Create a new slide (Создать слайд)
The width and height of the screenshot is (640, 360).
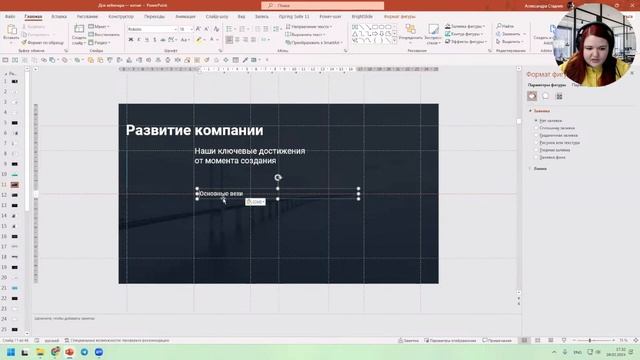click(x=79, y=34)
